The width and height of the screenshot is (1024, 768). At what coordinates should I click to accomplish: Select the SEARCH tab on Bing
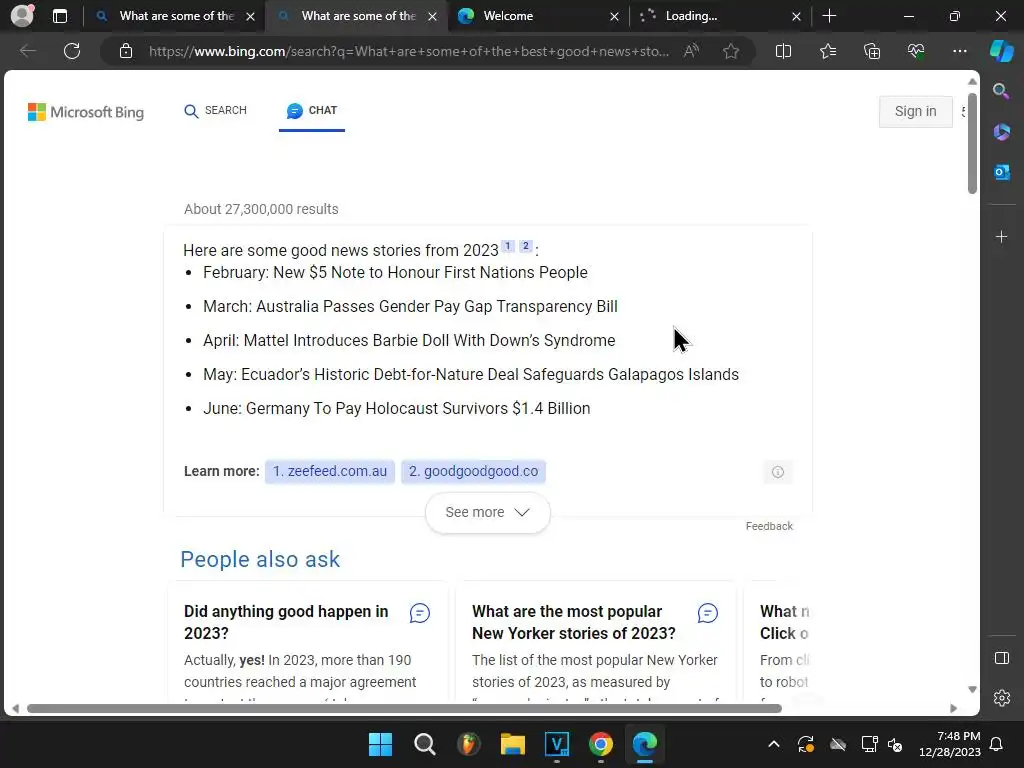(x=216, y=110)
